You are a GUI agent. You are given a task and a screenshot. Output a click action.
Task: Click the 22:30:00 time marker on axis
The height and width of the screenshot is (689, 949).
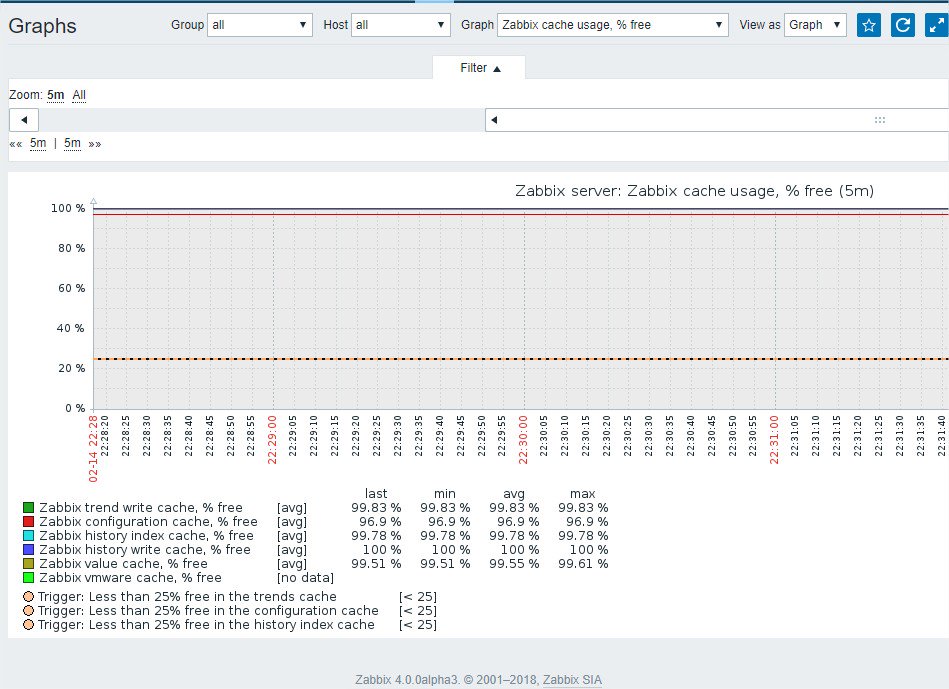tap(524, 440)
